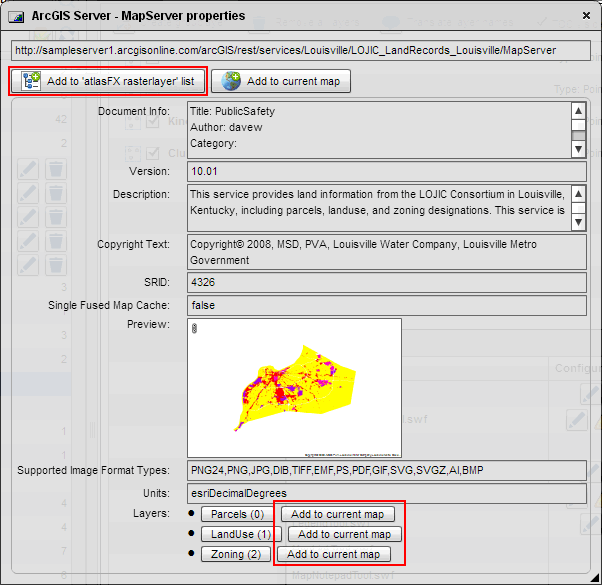The width and height of the screenshot is (602, 585).
Task: Close the MapServer properties dialog
Action: coord(586,15)
